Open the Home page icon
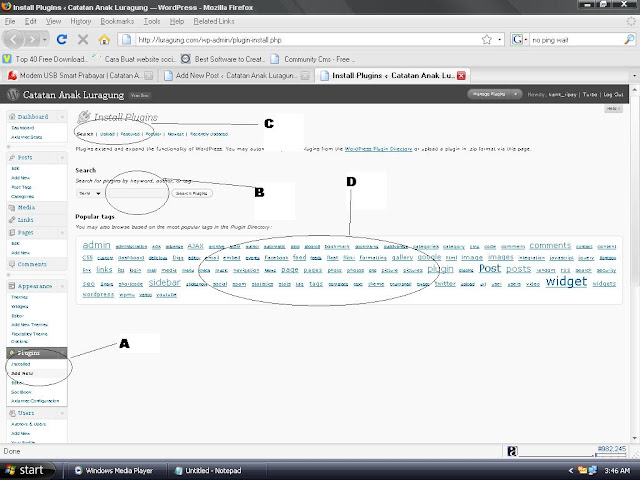Screen dimensions: 640x480 tap(104, 39)
